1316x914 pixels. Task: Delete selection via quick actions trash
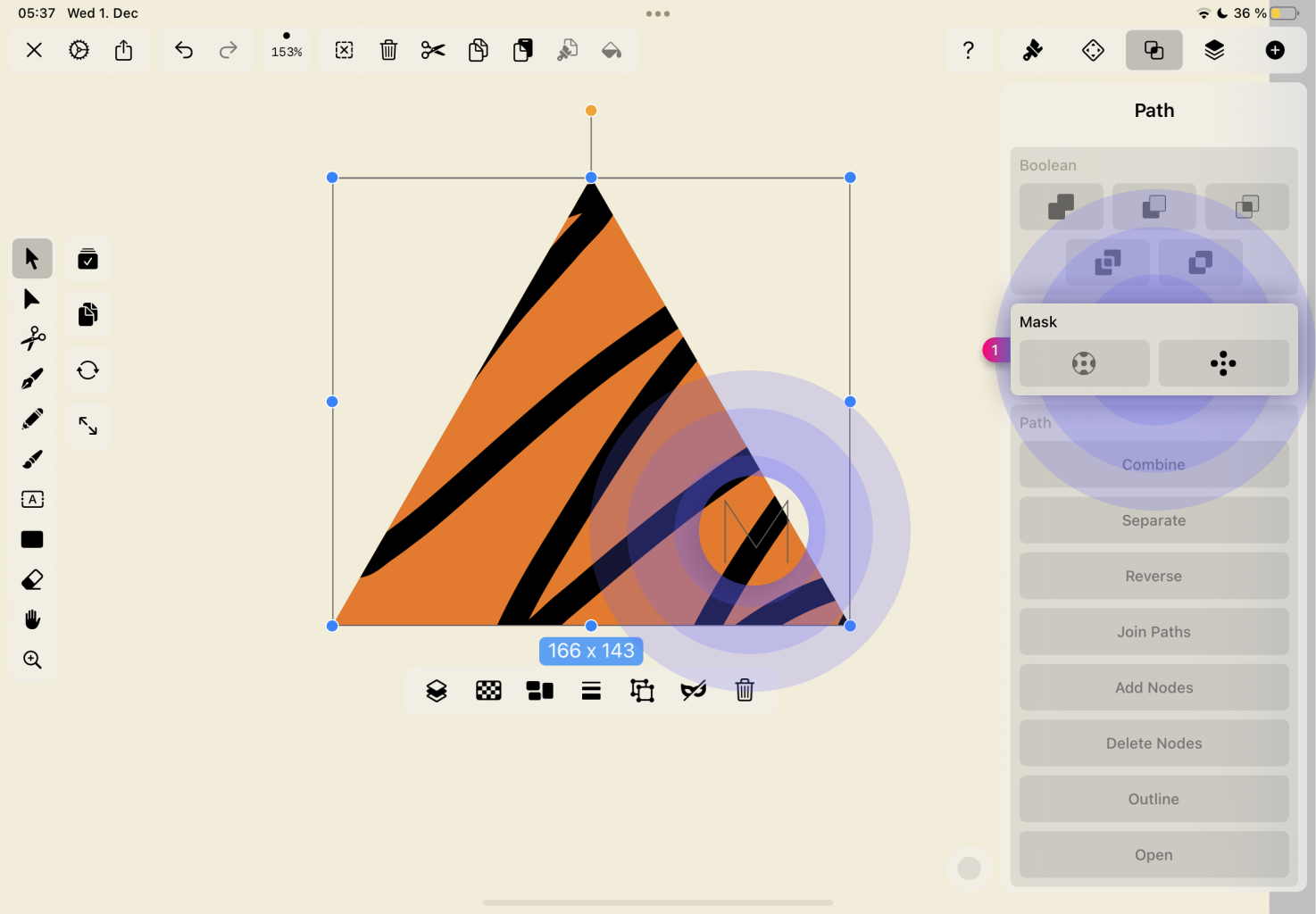(745, 690)
